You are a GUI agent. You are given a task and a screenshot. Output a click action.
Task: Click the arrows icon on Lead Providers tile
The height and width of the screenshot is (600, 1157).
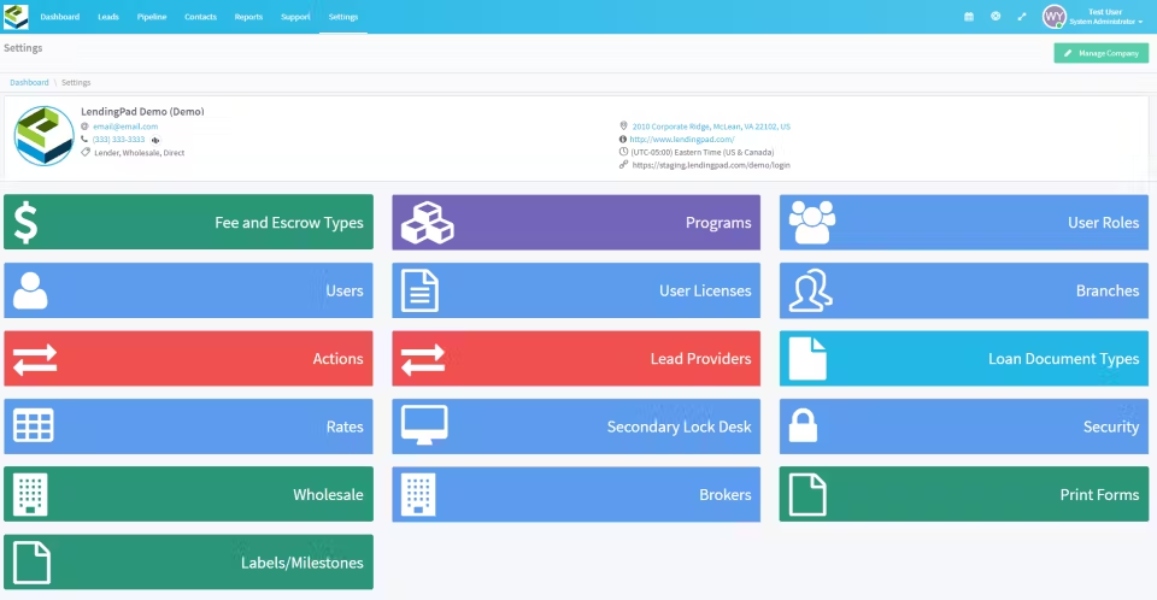click(423, 359)
